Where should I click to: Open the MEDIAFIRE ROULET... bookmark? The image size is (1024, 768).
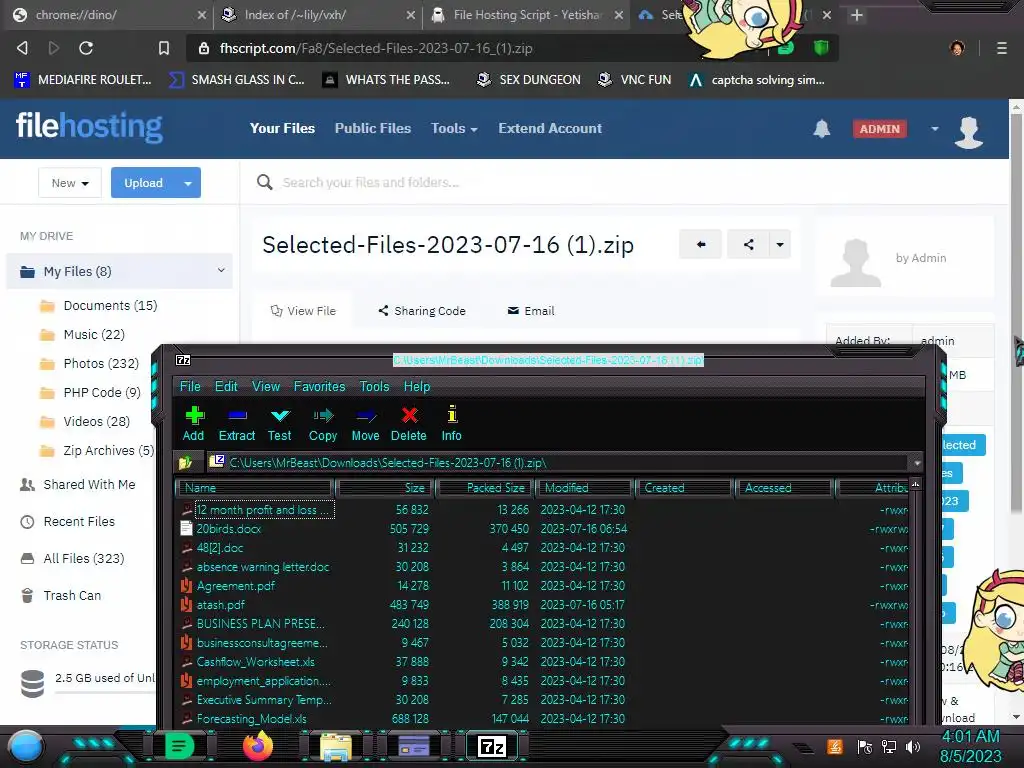pos(82,80)
